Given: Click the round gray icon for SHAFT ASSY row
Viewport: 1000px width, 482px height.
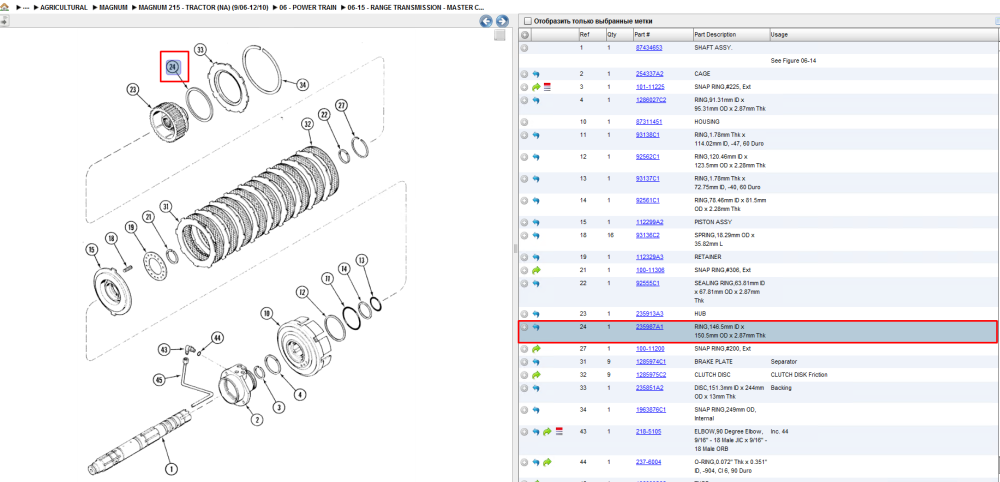Looking at the screenshot, I should pos(525,48).
